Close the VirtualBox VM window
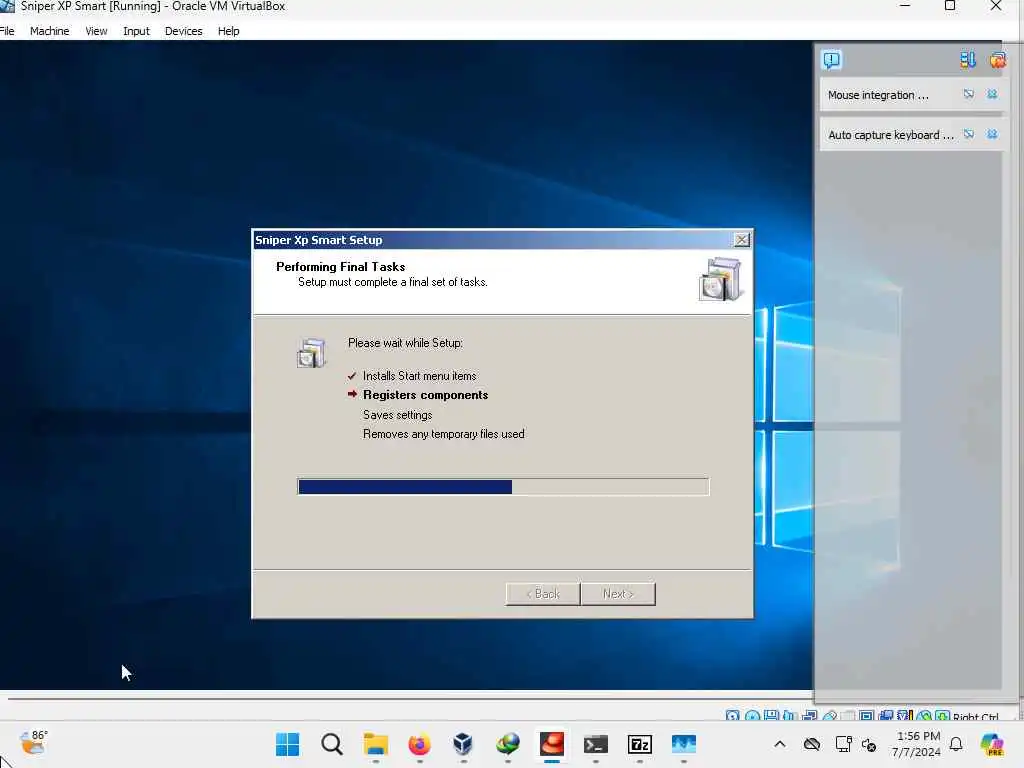 996,6
